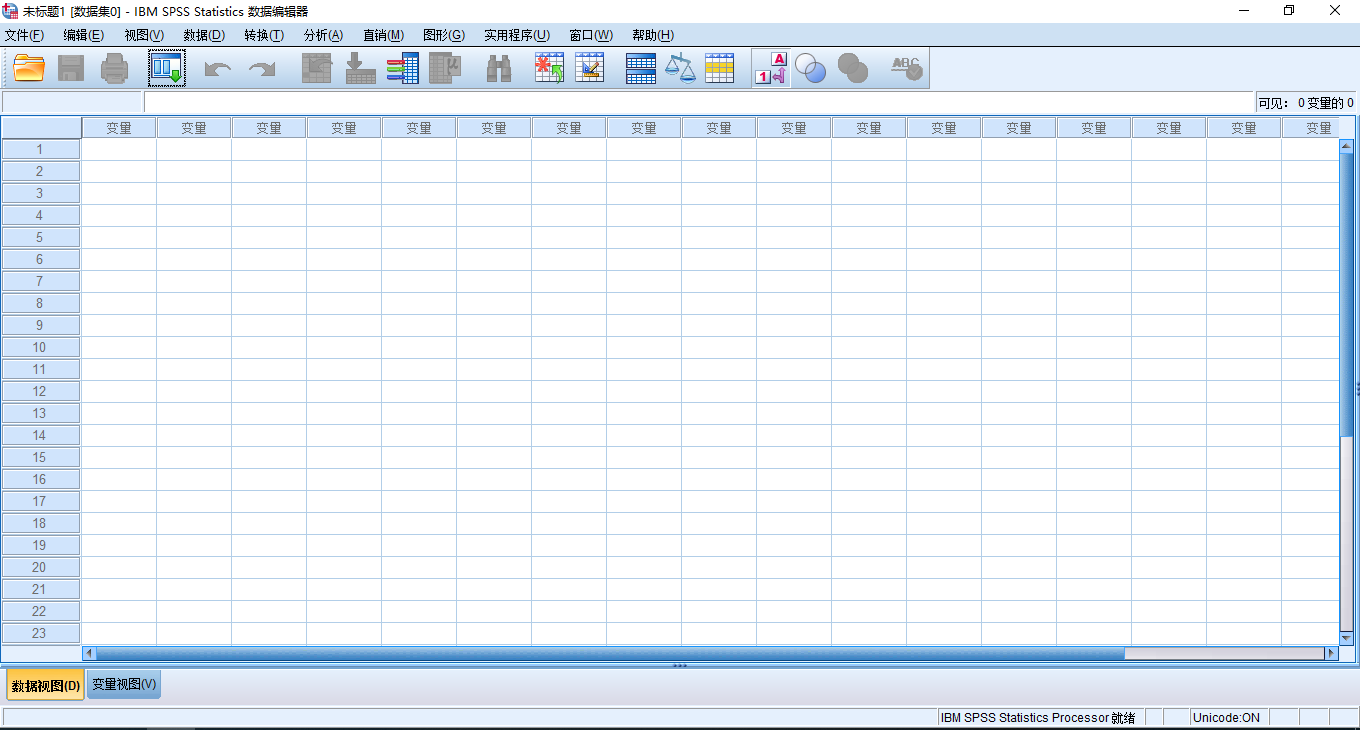Click the 'Unicode:ON' status bar entry
Viewport: 1360px width, 730px height.
(x=1226, y=717)
